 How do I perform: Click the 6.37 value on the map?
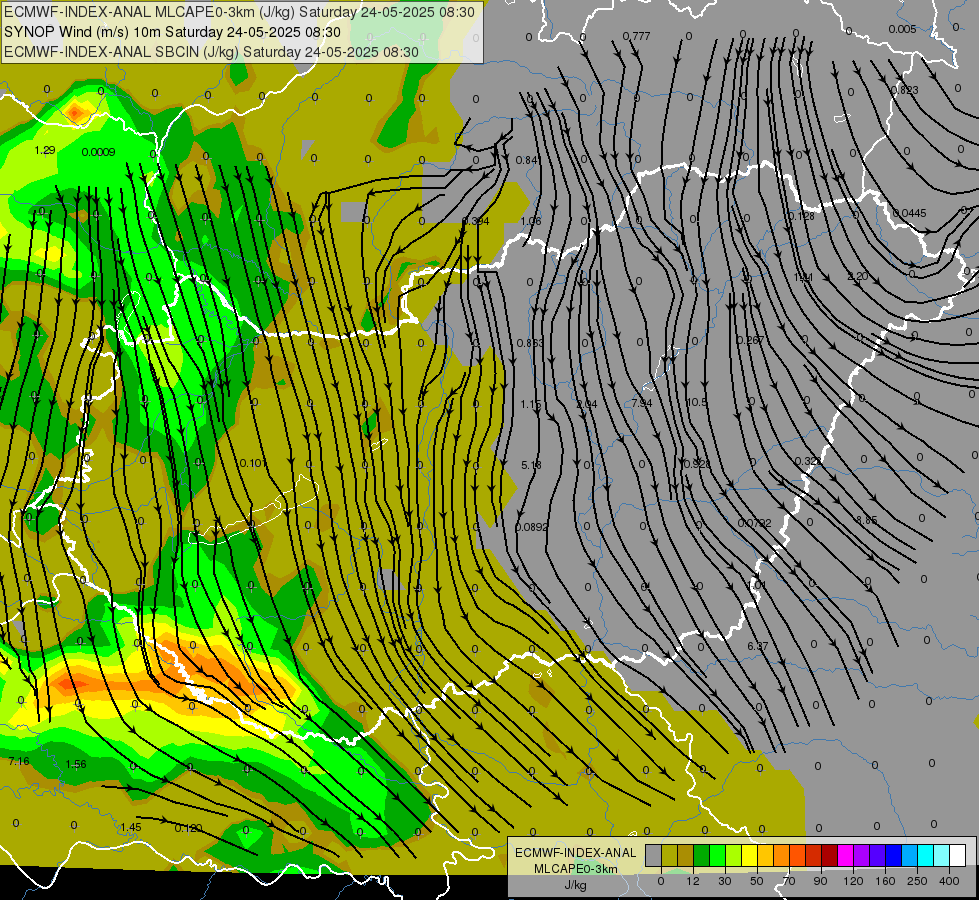coord(757,646)
